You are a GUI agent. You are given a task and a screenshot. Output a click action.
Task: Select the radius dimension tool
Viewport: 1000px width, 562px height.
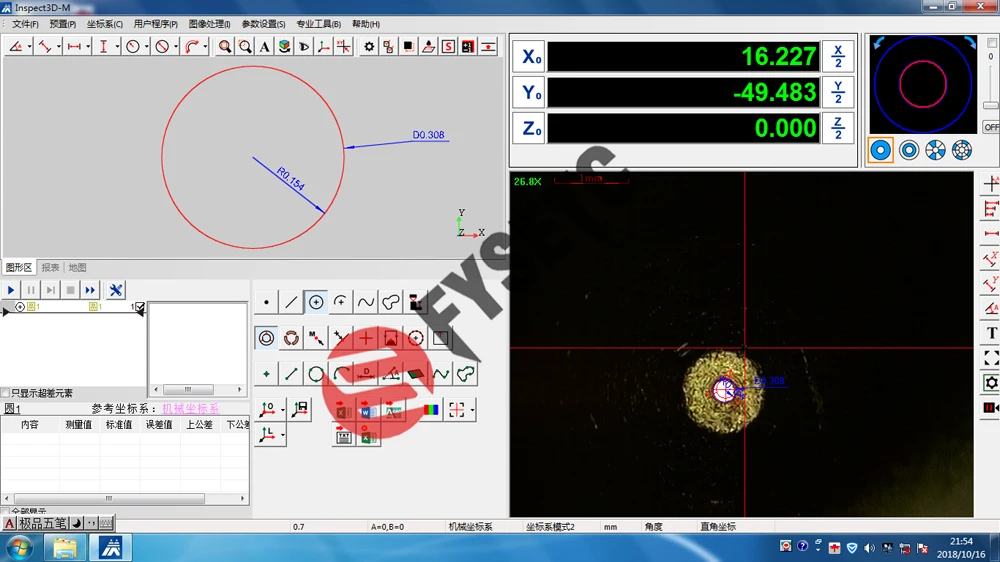coord(133,47)
